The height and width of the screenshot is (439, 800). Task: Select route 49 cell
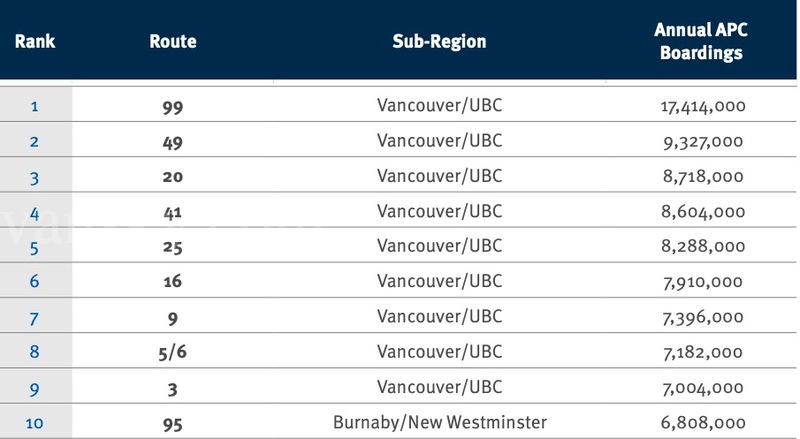tap(173, 142)
